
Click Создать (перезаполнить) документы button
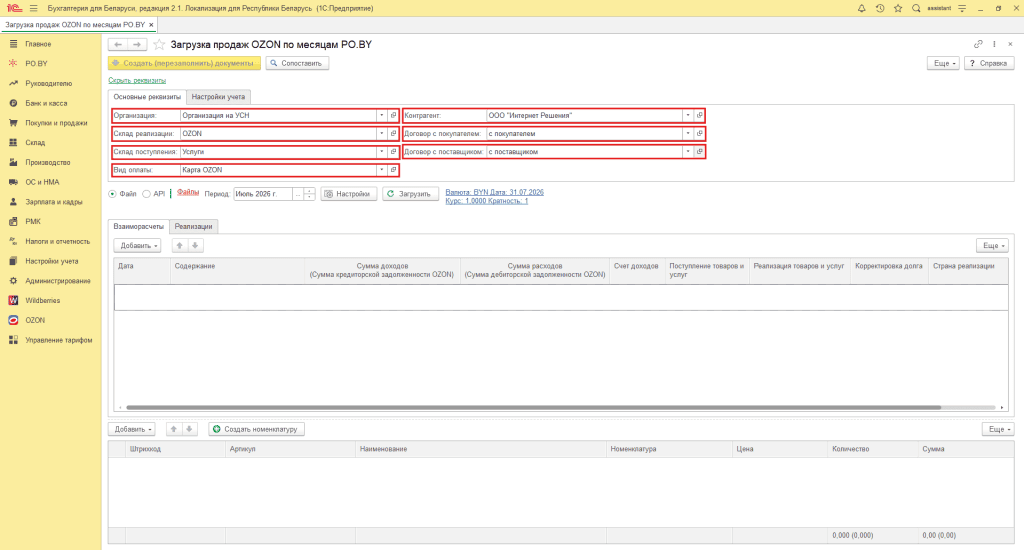click(184, 63)
